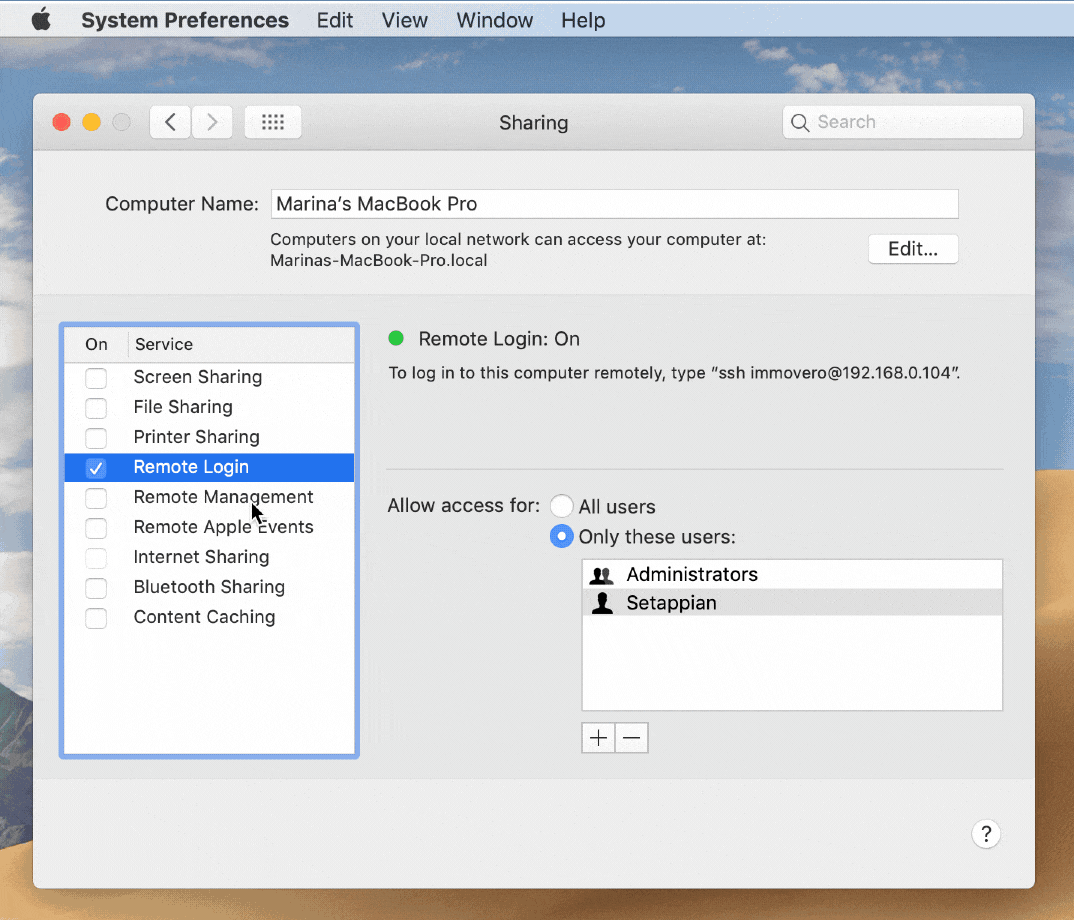This screenshot has height=920, width=1074.
Task: Click the Edit... hostname button
Action: [x=912, y=249]
